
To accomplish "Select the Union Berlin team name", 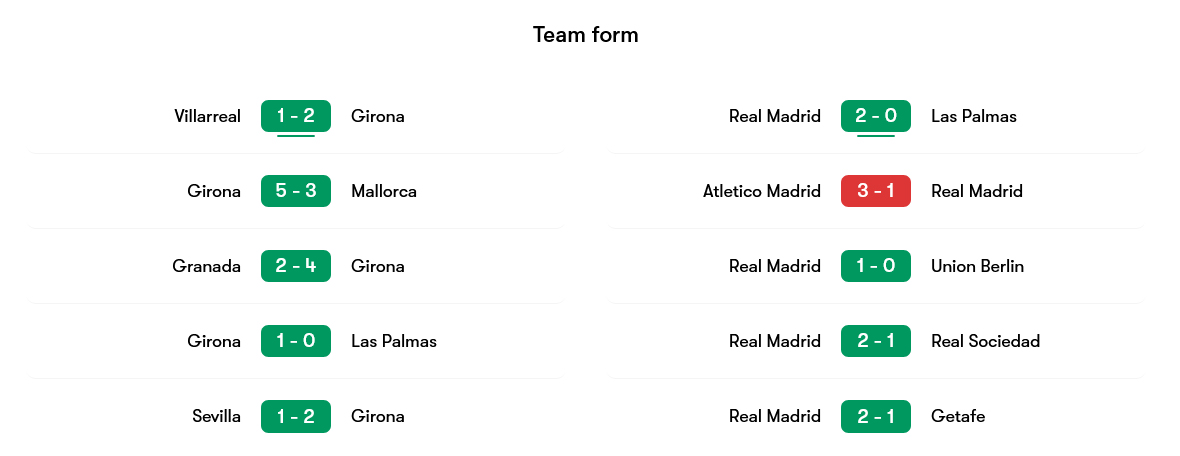I will [977, 266].
